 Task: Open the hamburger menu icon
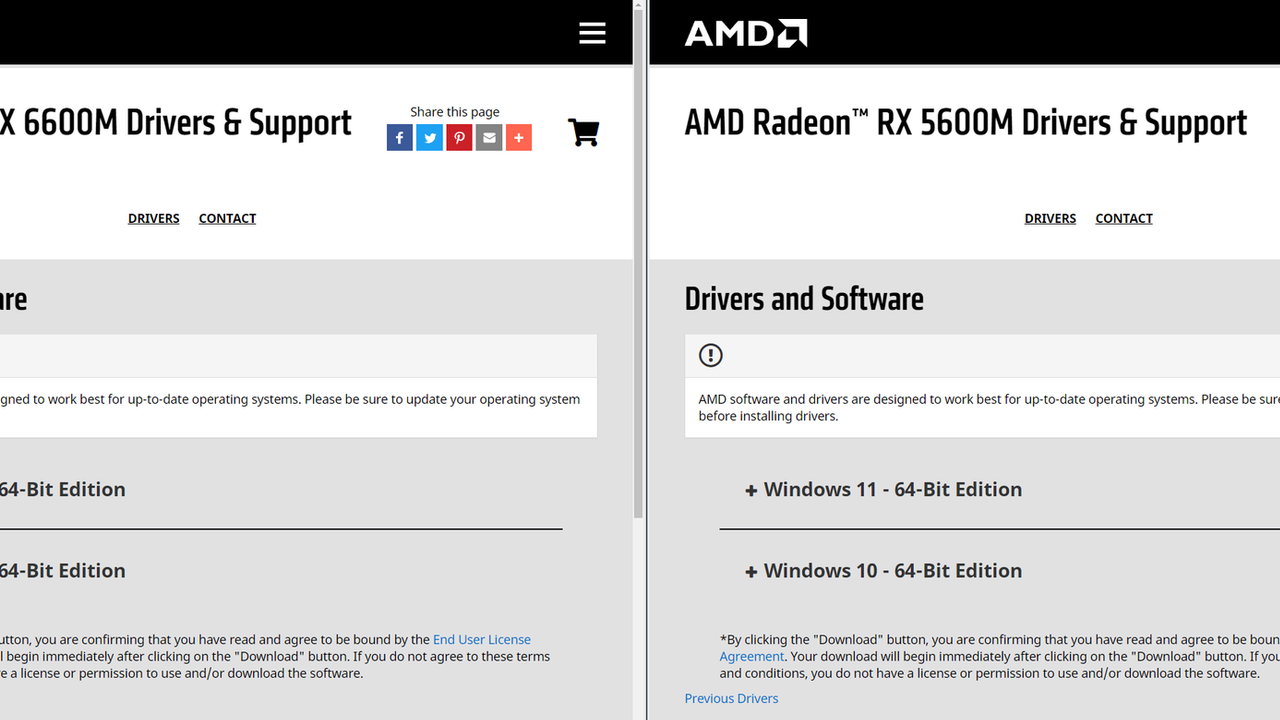[592, 33]
